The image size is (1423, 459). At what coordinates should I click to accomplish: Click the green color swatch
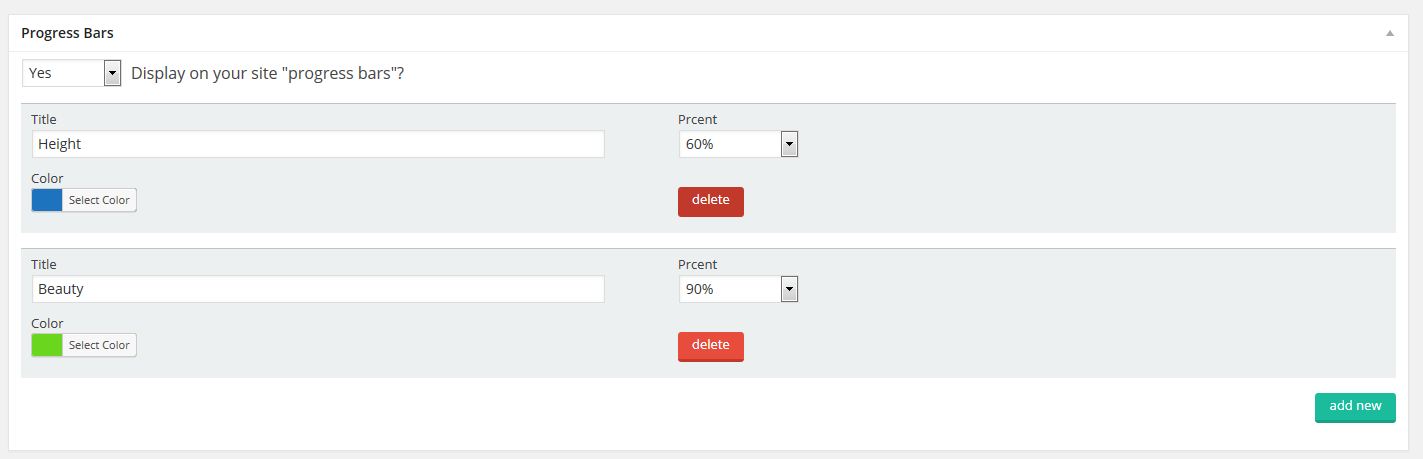click(47, 345)
